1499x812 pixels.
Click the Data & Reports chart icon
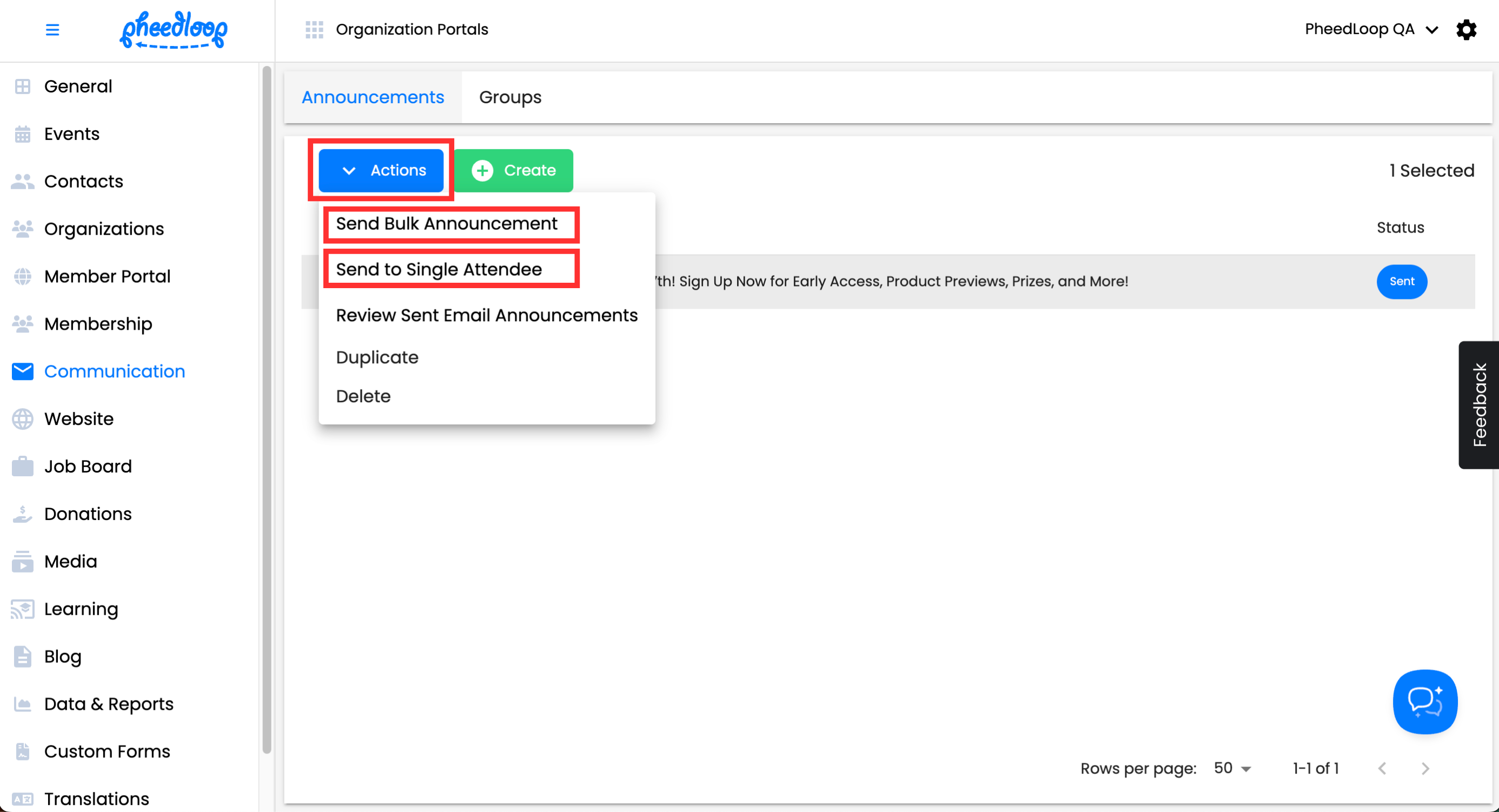click(23, 704)
